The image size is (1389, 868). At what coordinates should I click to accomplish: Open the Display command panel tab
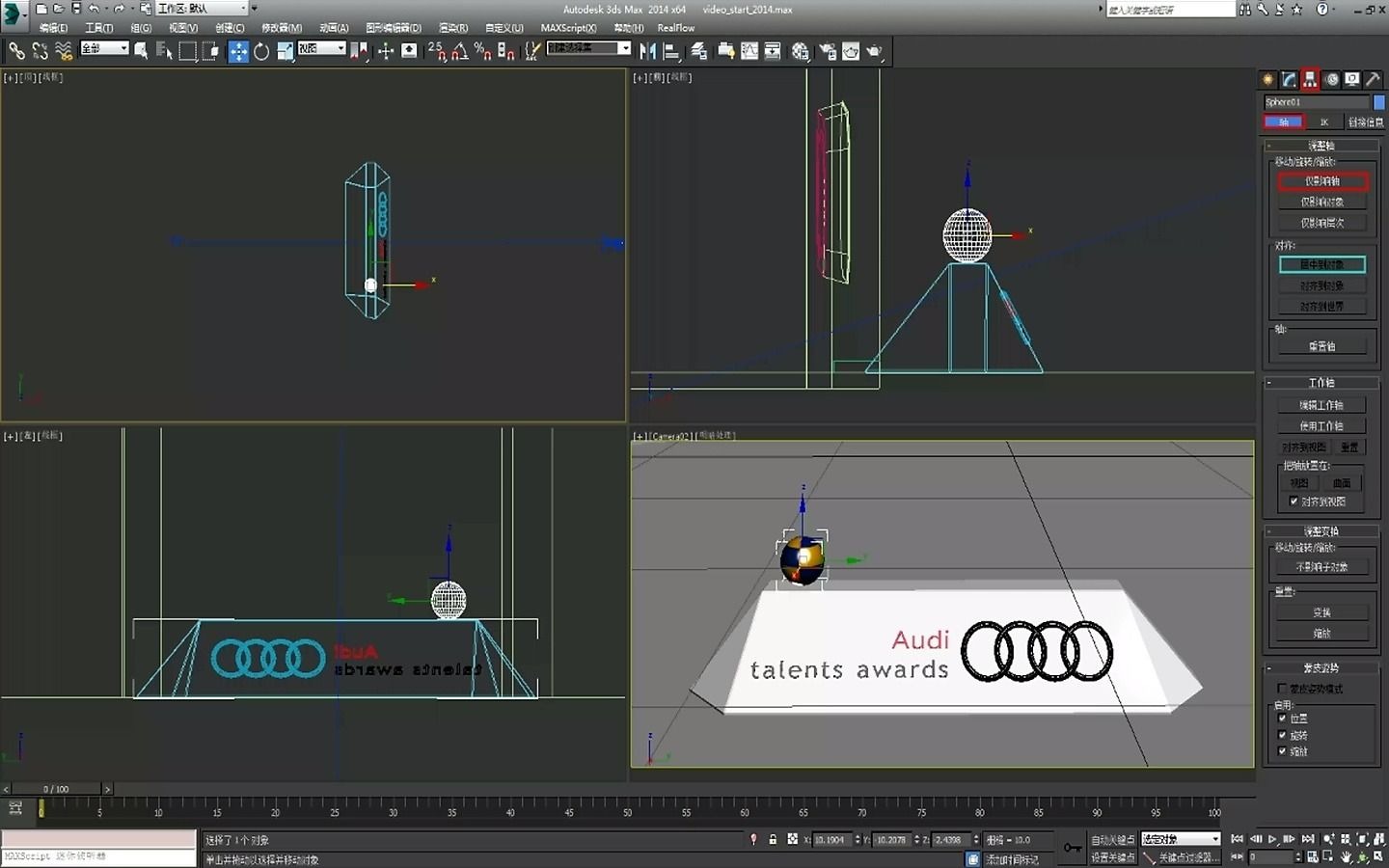(x=1352, y=79)
